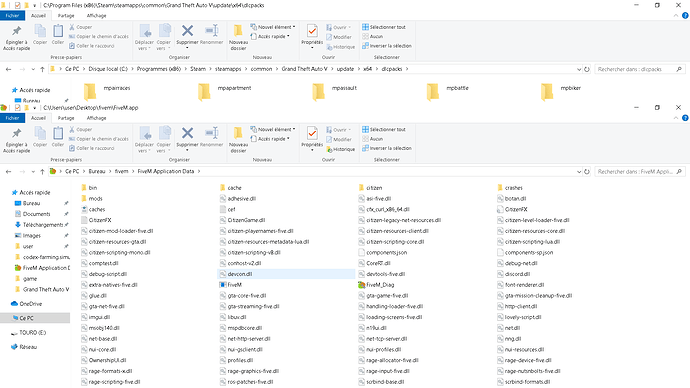690x388 pixels.
Task: Click Grand Theft Auto V breadcrumb in dlcpacks
Action: pos(305,69)
